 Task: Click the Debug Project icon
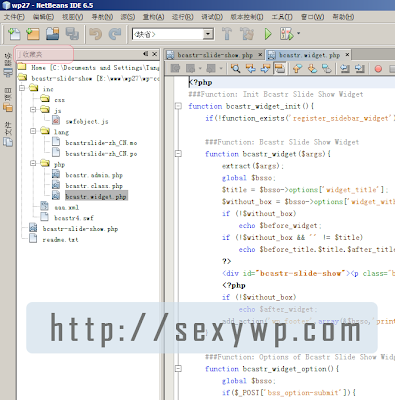pos(286,34)
